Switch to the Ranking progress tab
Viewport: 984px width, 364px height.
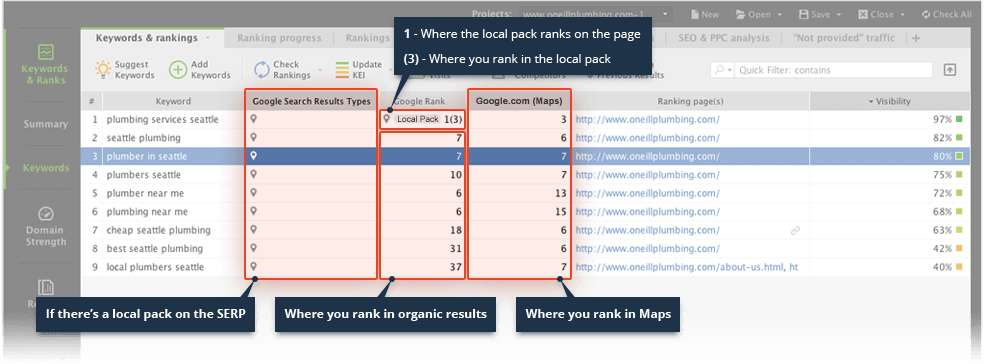(279, 38)
